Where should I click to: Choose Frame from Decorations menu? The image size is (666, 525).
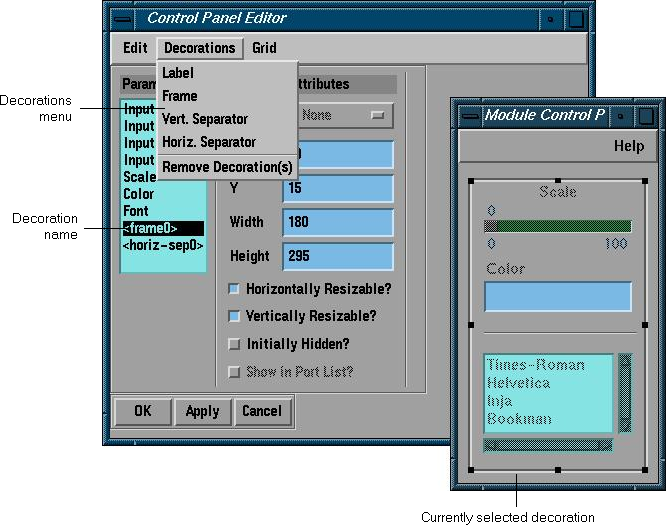pos(180,97)
